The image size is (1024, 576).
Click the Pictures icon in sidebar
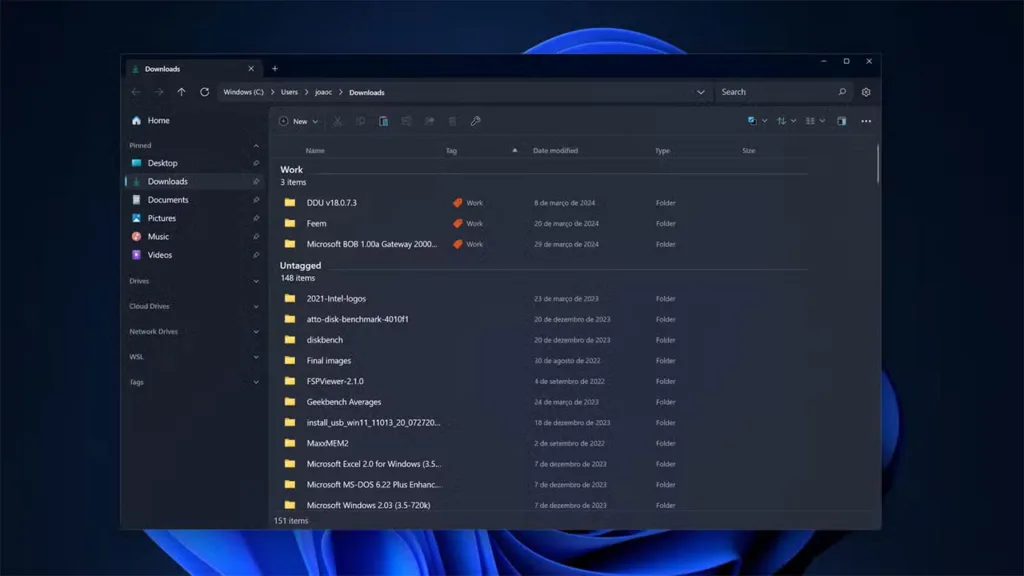[x=136, y=218]
